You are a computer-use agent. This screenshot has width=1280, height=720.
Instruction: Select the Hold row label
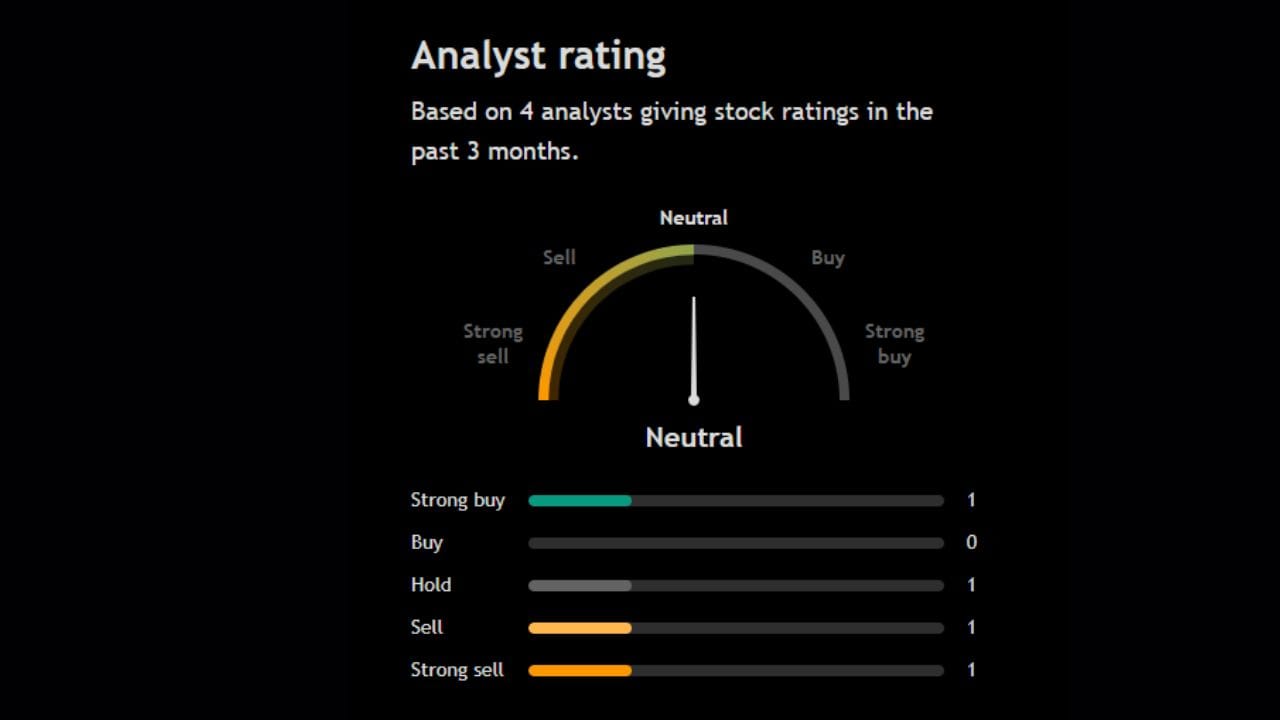click(431, 585)
